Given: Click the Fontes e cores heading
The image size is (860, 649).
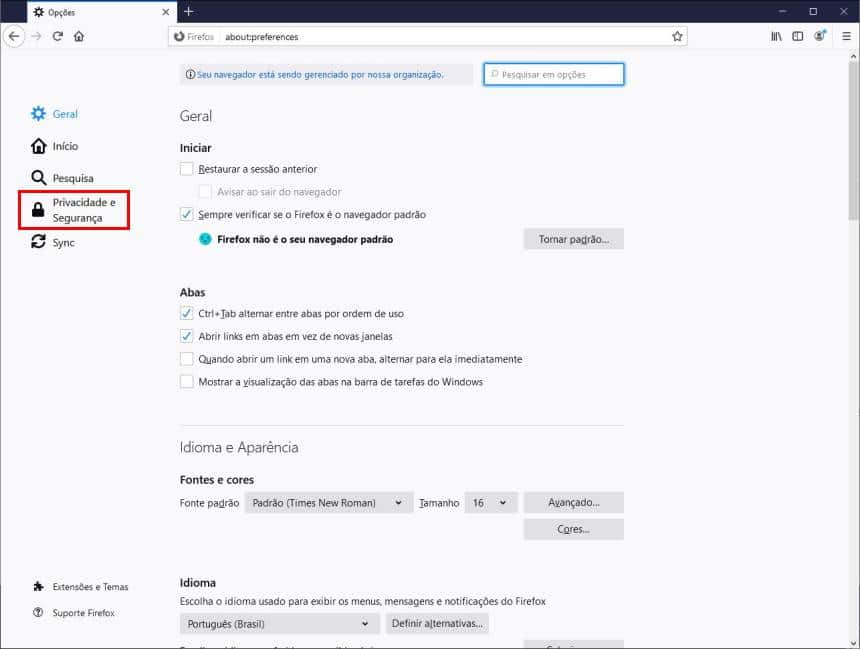Looking at the screenshot, I should point(217,479).
